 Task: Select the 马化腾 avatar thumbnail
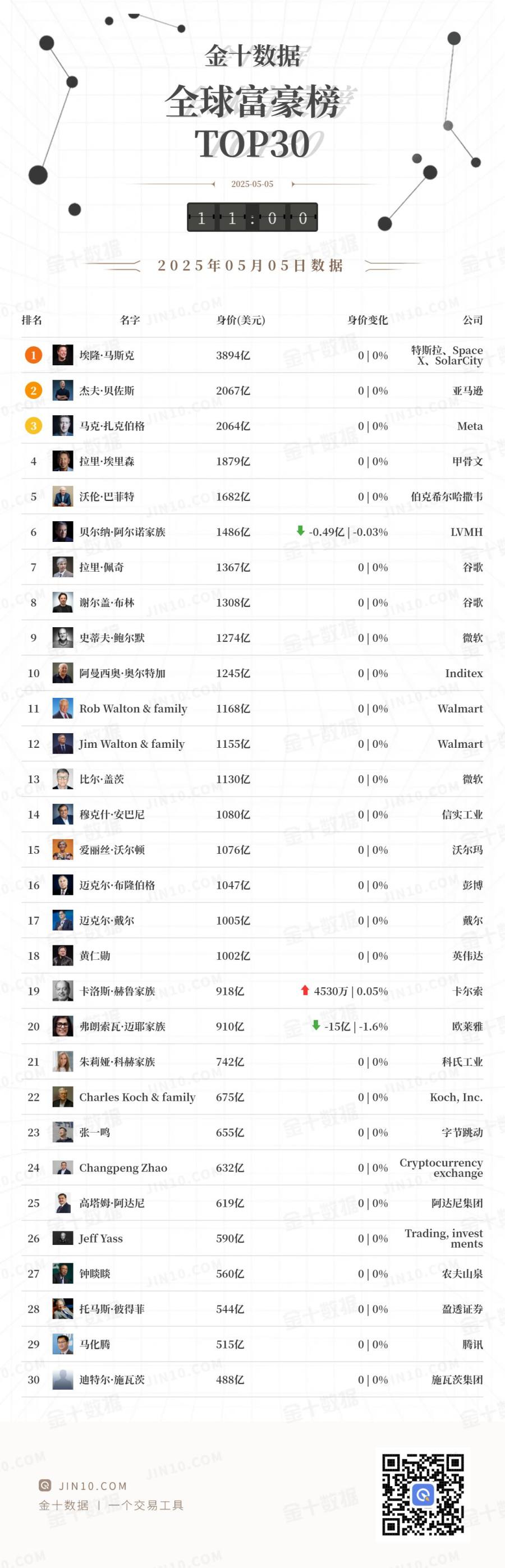coord(63,1344)
